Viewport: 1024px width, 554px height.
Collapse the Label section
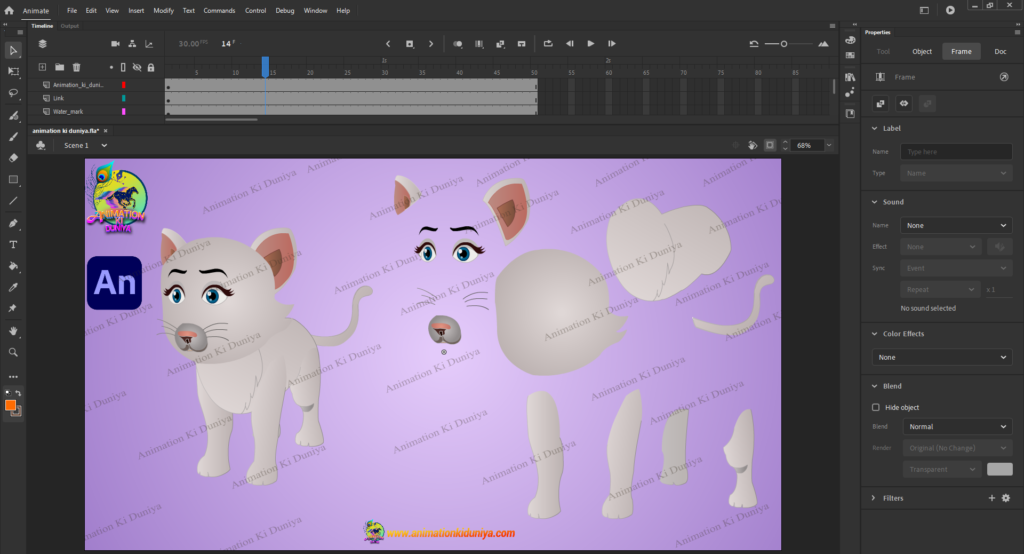click(874, 129)
